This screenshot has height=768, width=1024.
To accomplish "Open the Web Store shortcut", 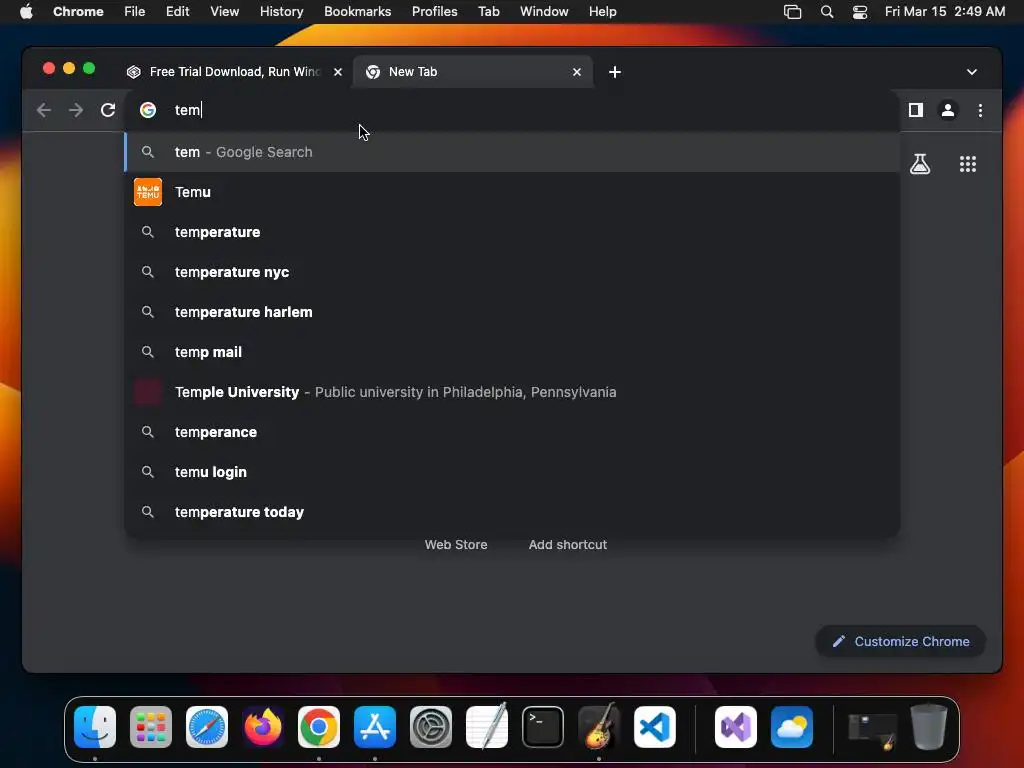I will (456, 545).
